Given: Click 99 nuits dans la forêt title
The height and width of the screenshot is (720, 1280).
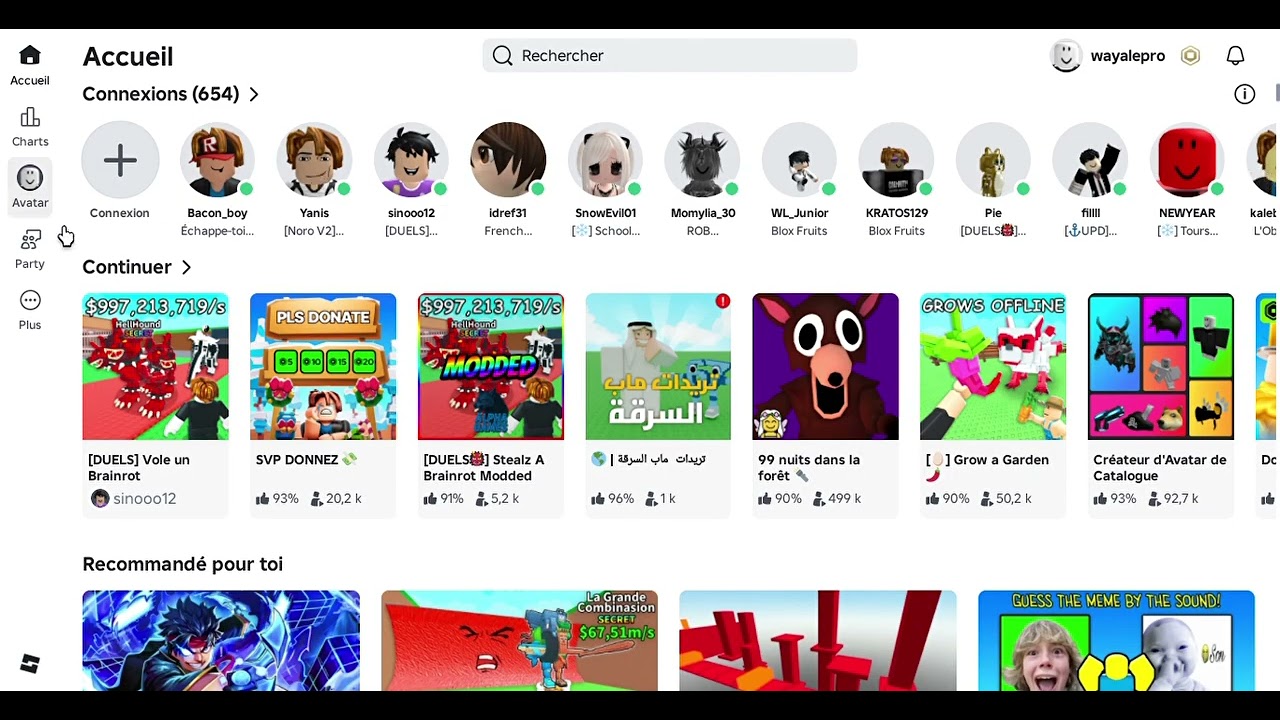Looking at the screenshot, I should point(809,468).
